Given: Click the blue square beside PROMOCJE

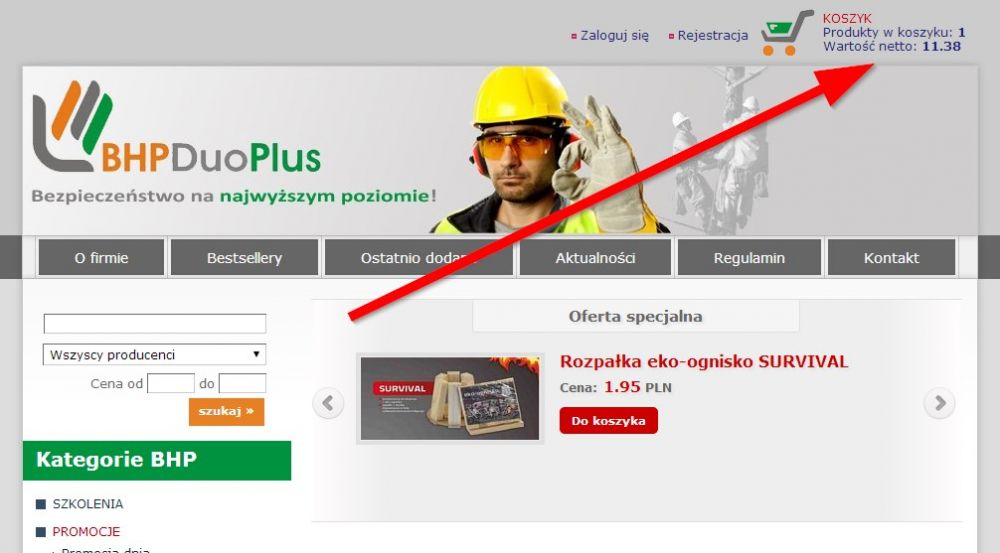Looking at the screenshot, I should pos(41,531).
